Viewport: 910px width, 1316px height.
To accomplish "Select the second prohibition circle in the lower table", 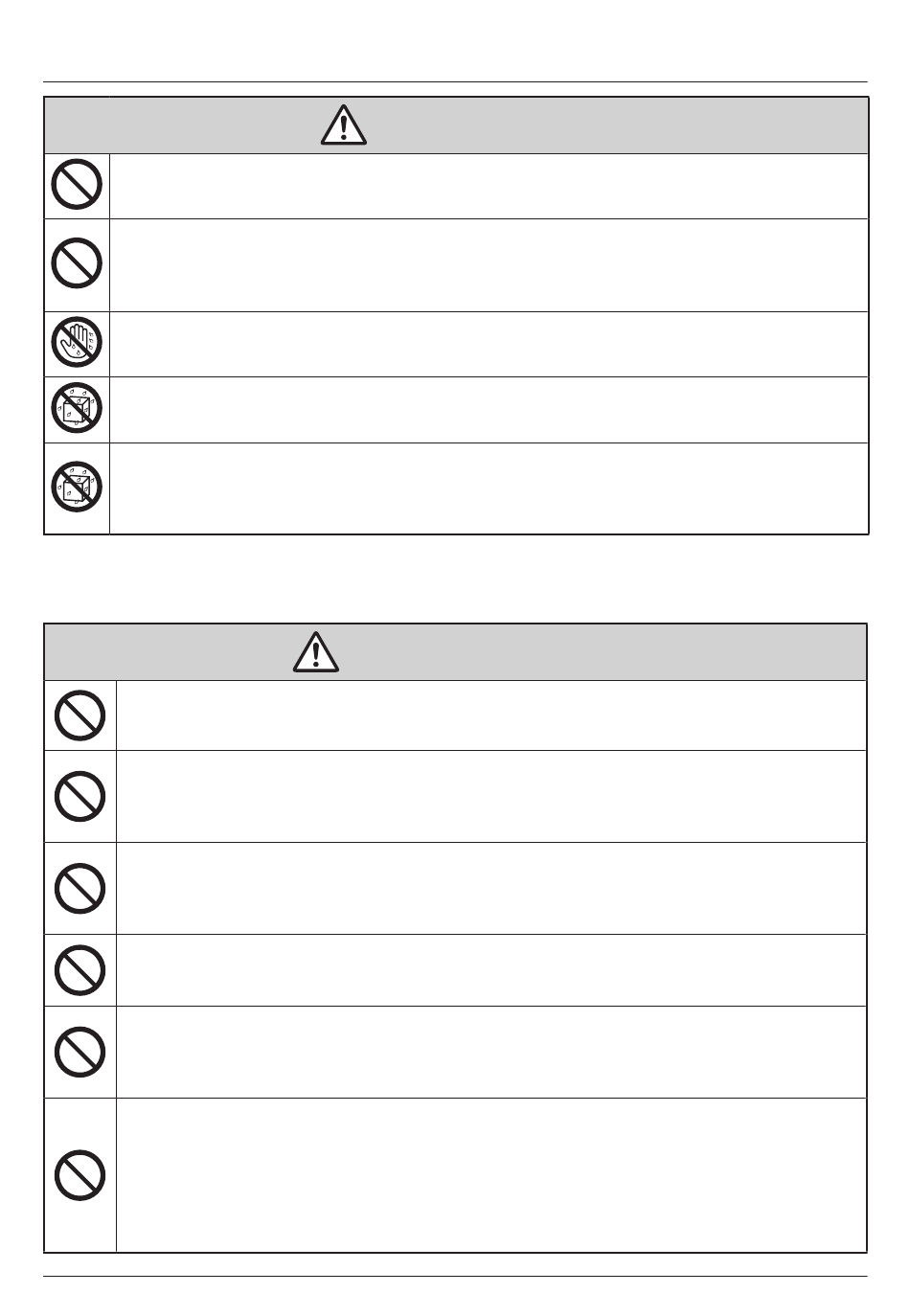I will click(80, 796).
